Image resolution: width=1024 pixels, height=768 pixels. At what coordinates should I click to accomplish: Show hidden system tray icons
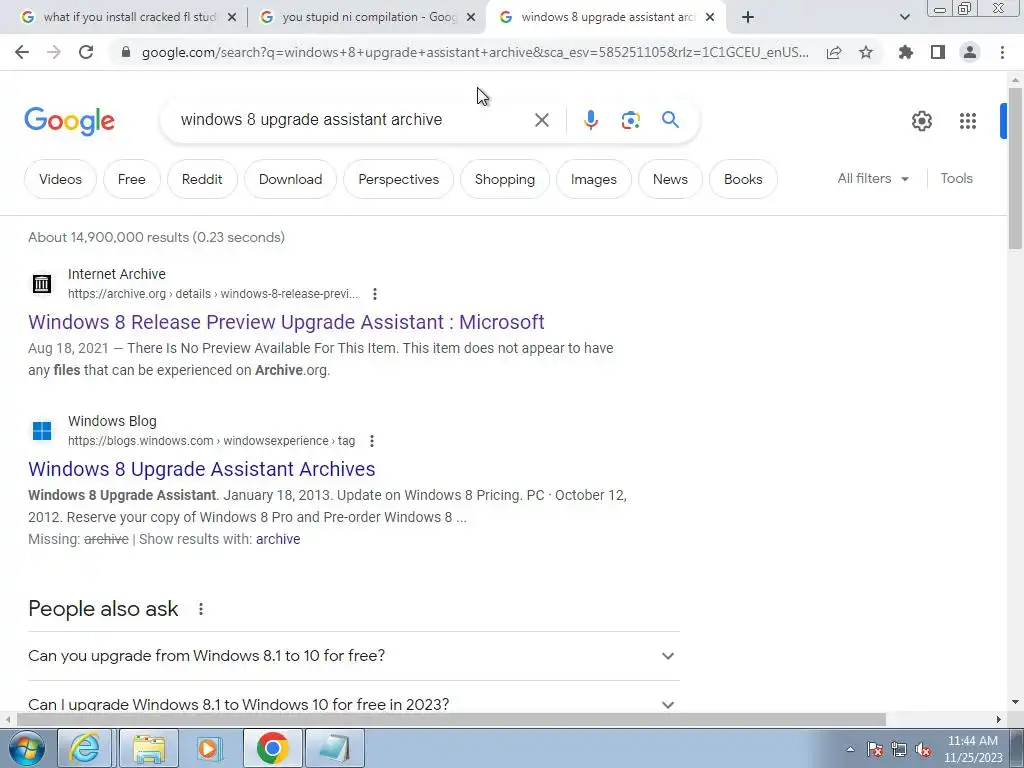[x=850, y=749]
